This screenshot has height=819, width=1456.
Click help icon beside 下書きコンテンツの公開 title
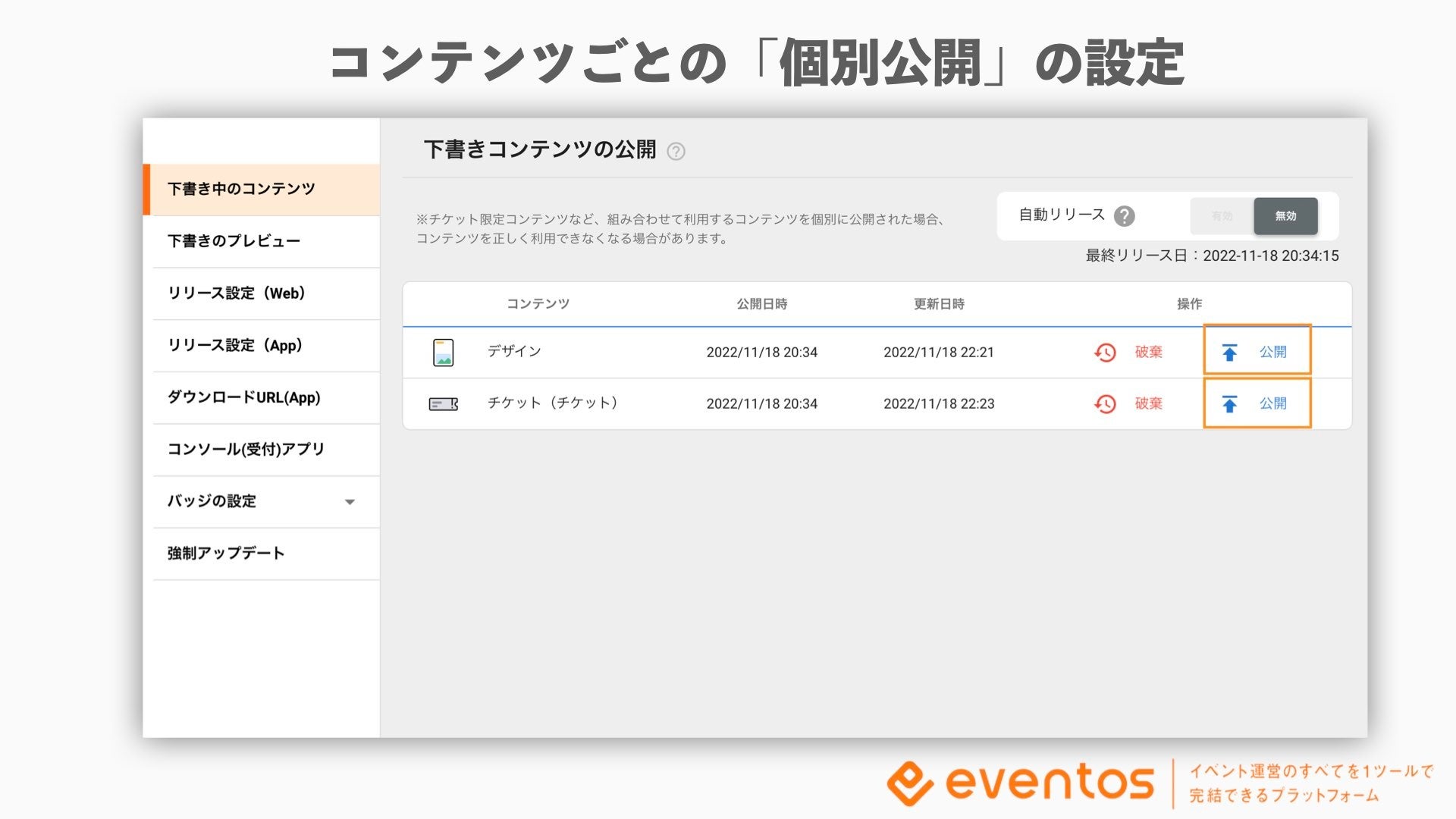(676, 151)
